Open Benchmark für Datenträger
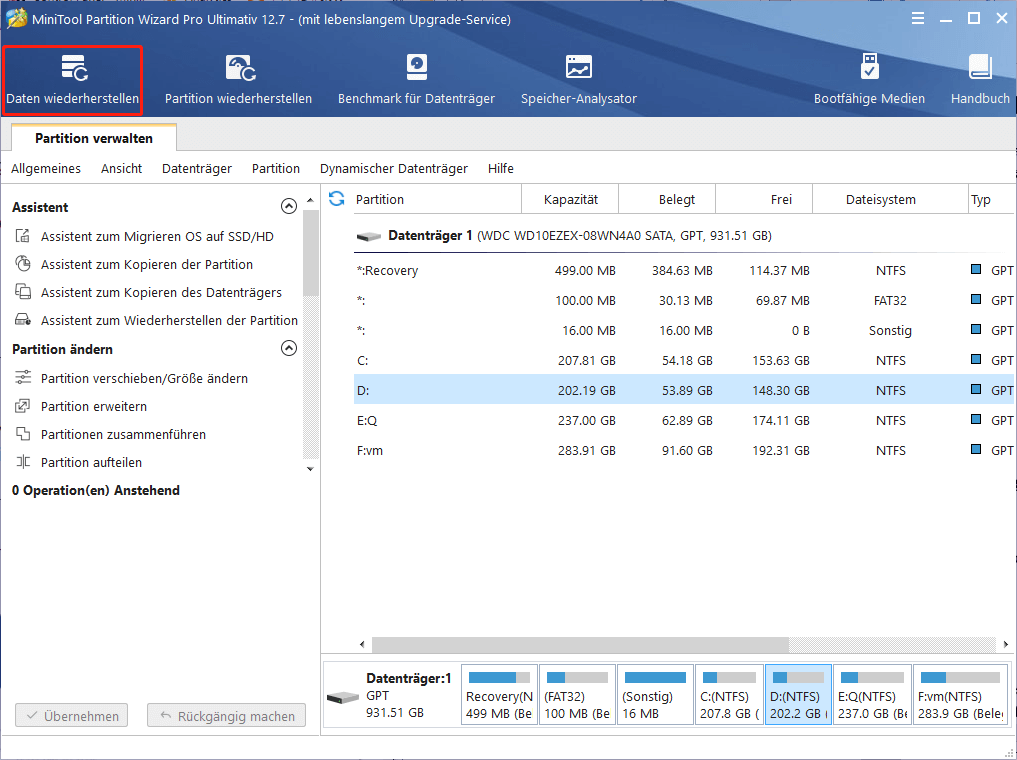Viewport: 1017px width, 760px height. (416, 80)
